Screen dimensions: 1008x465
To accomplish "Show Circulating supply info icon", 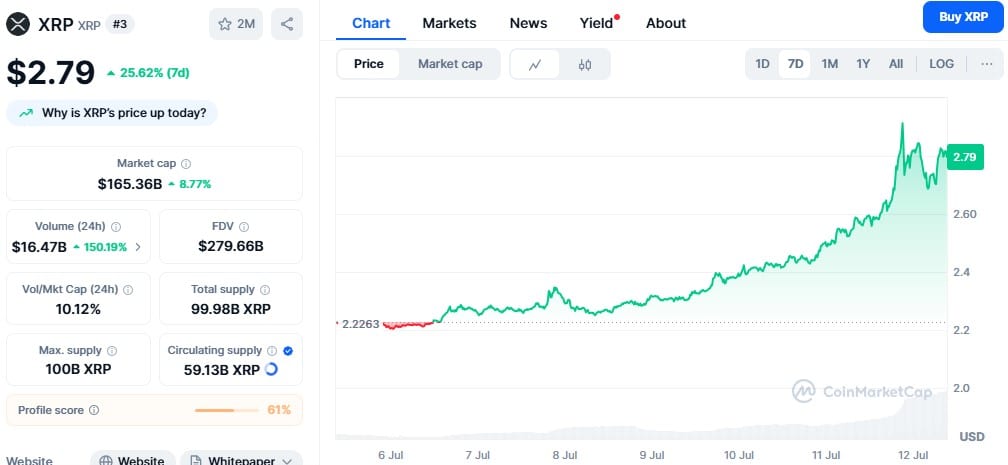I will pos(272,351).
